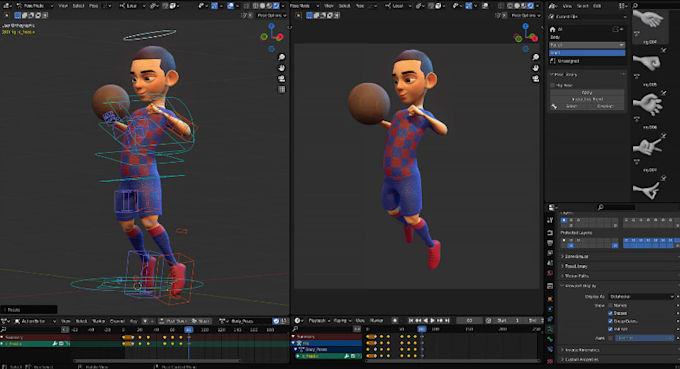Image resolution: width=680 pixels, height=369 pixels.
Task: Toggle x-ray display in left viewport header
Action: 248,6
